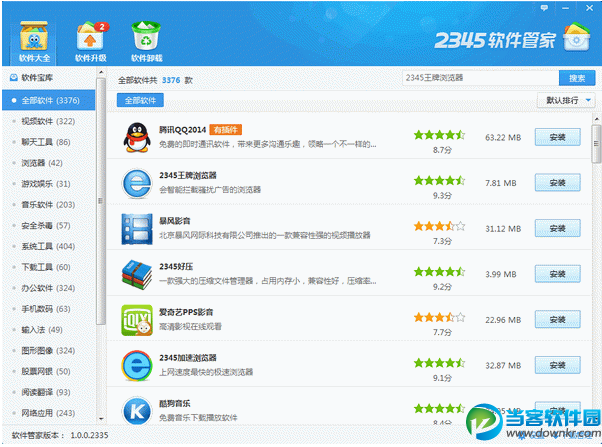The height and width of the screenshot is (447, 602).
Task: Select 网络应用 (243) category
Action: (48, 413)
